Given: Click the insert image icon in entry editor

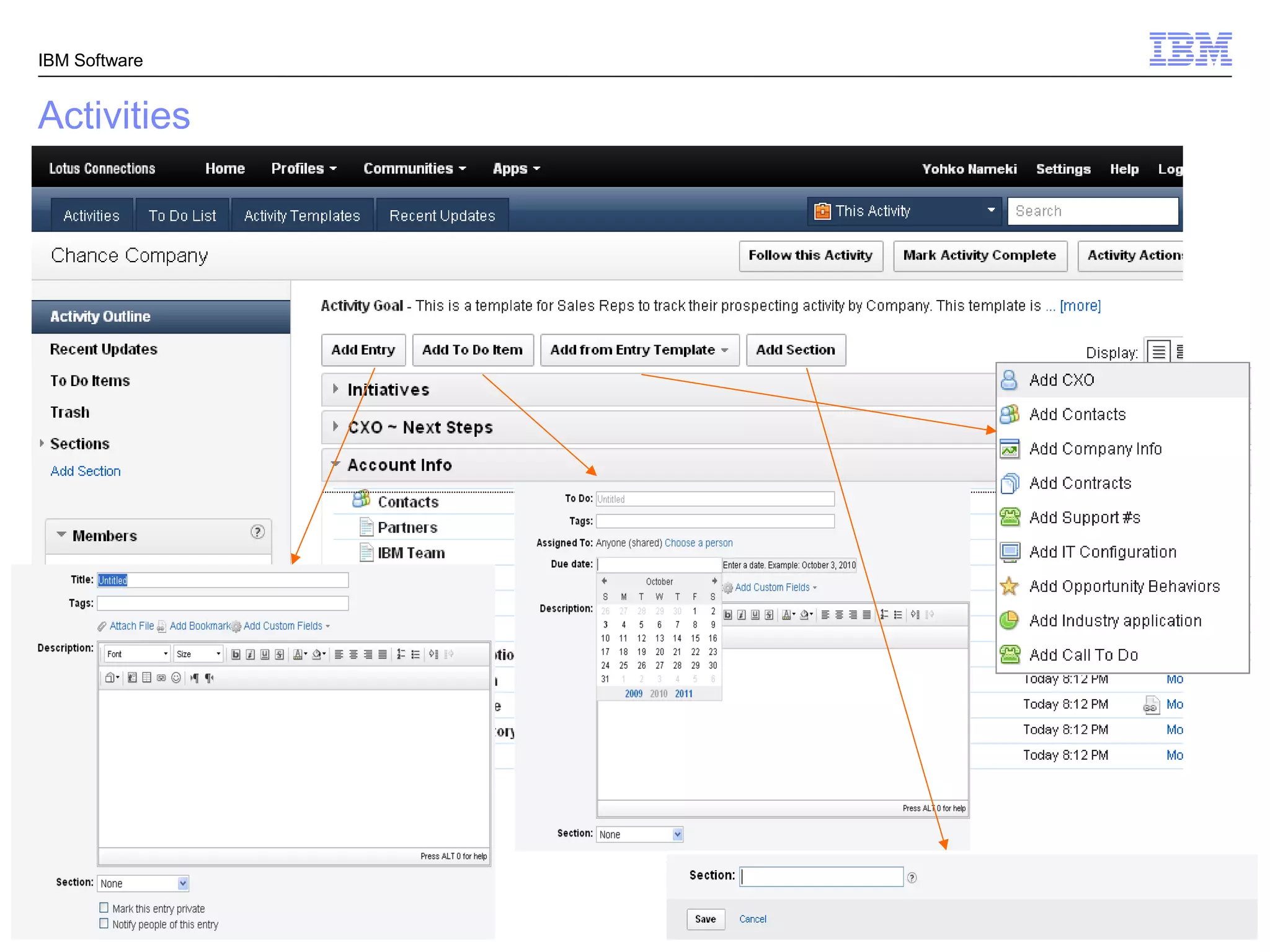Looking at the screenshot, I should coord(132,678).
